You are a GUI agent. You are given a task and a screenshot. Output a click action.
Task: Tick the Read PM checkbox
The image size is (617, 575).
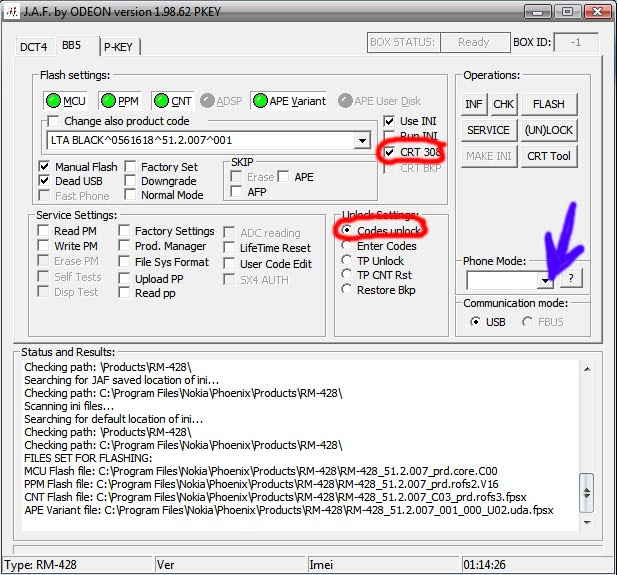click(x=43, y=231)
